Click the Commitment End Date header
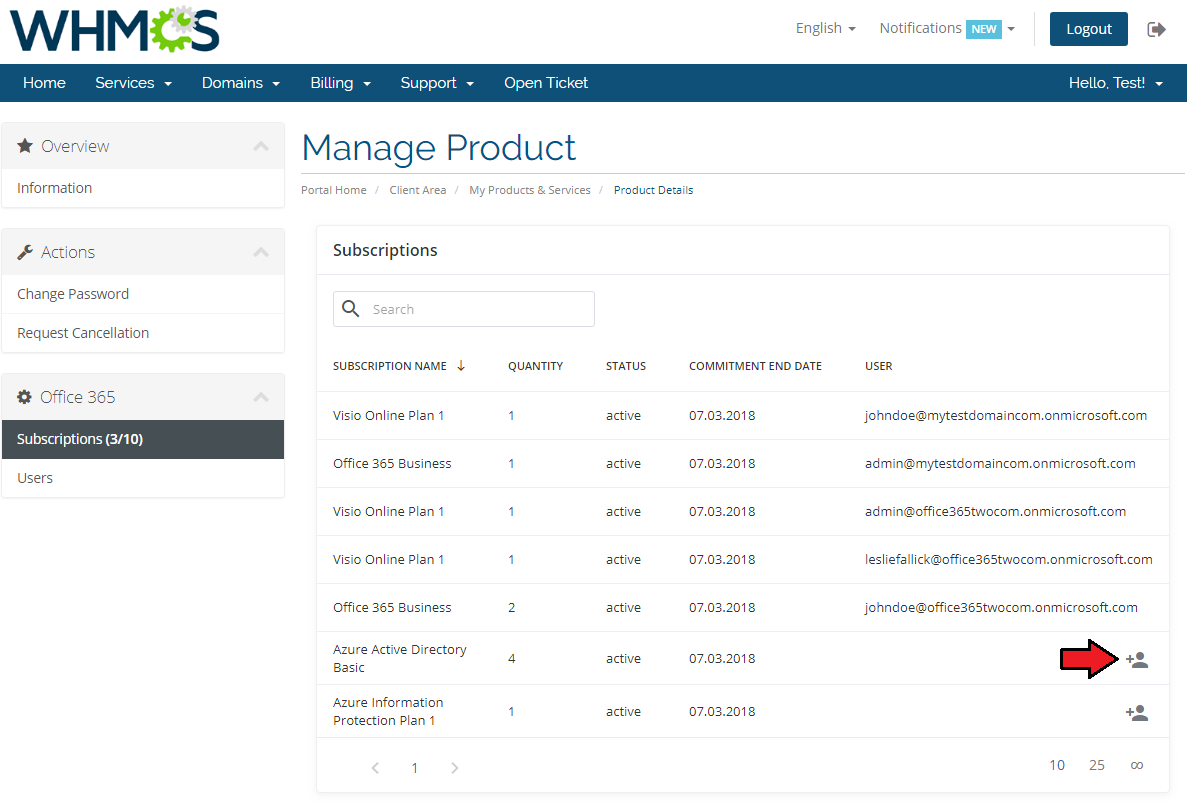Viewport: 1187px width, 809px height. tap(756, 366)
